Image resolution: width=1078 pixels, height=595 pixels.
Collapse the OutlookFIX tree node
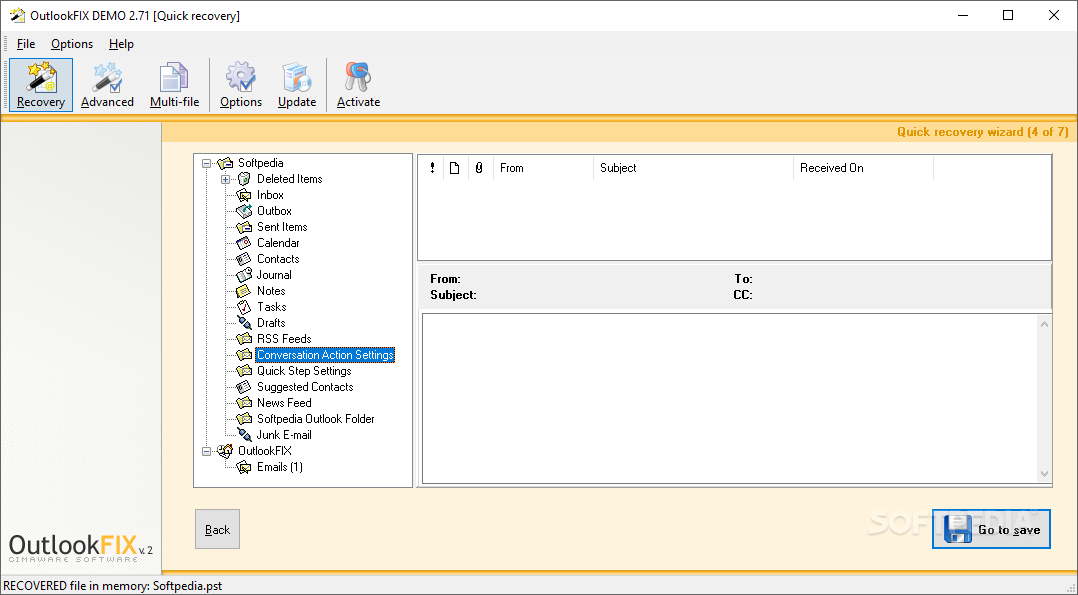(x=206, y=452)
